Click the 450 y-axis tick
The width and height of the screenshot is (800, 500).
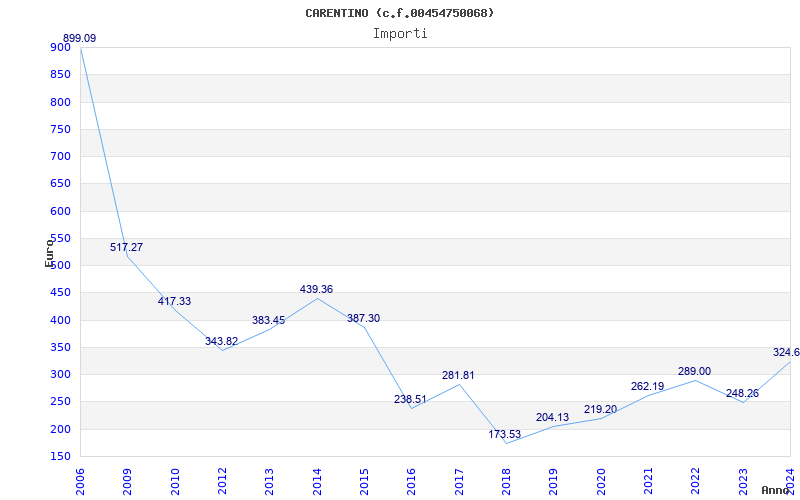(x=60, y=293)
